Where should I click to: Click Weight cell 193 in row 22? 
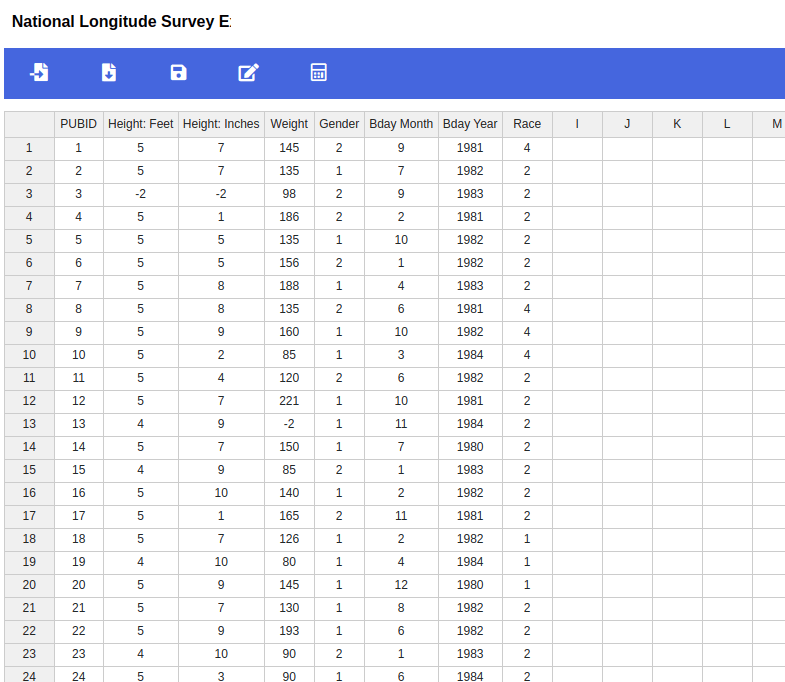pos(289,631)
